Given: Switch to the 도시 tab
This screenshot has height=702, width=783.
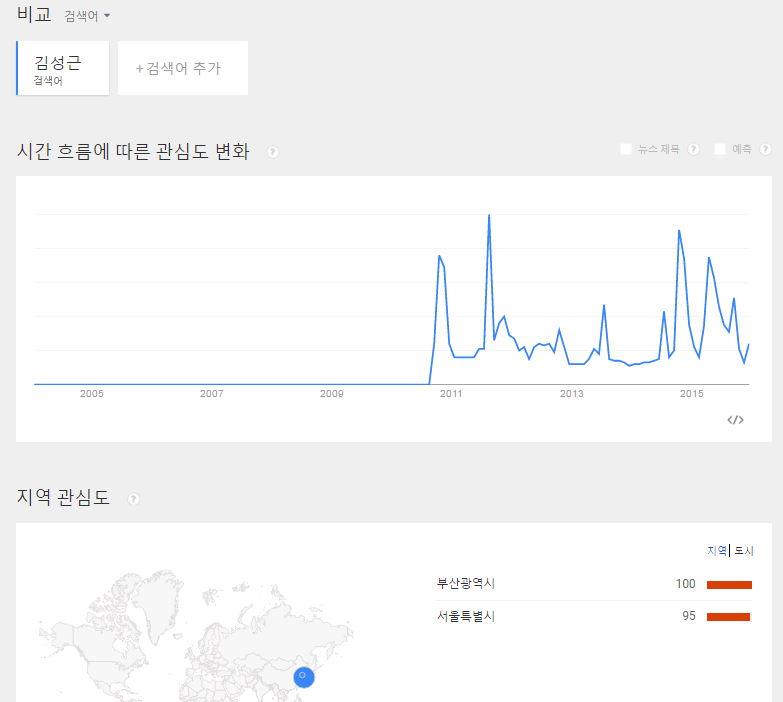Looking at the screenshot, I should coord(744,551).
